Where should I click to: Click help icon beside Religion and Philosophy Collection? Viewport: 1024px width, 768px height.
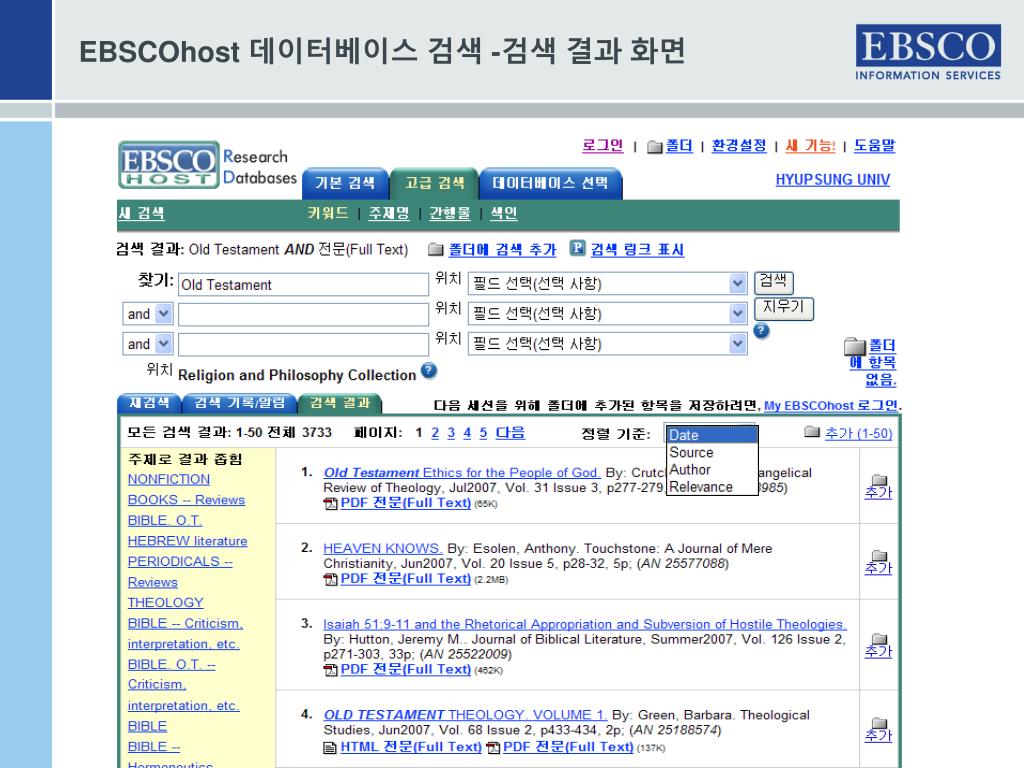click(x=428, y=371)
